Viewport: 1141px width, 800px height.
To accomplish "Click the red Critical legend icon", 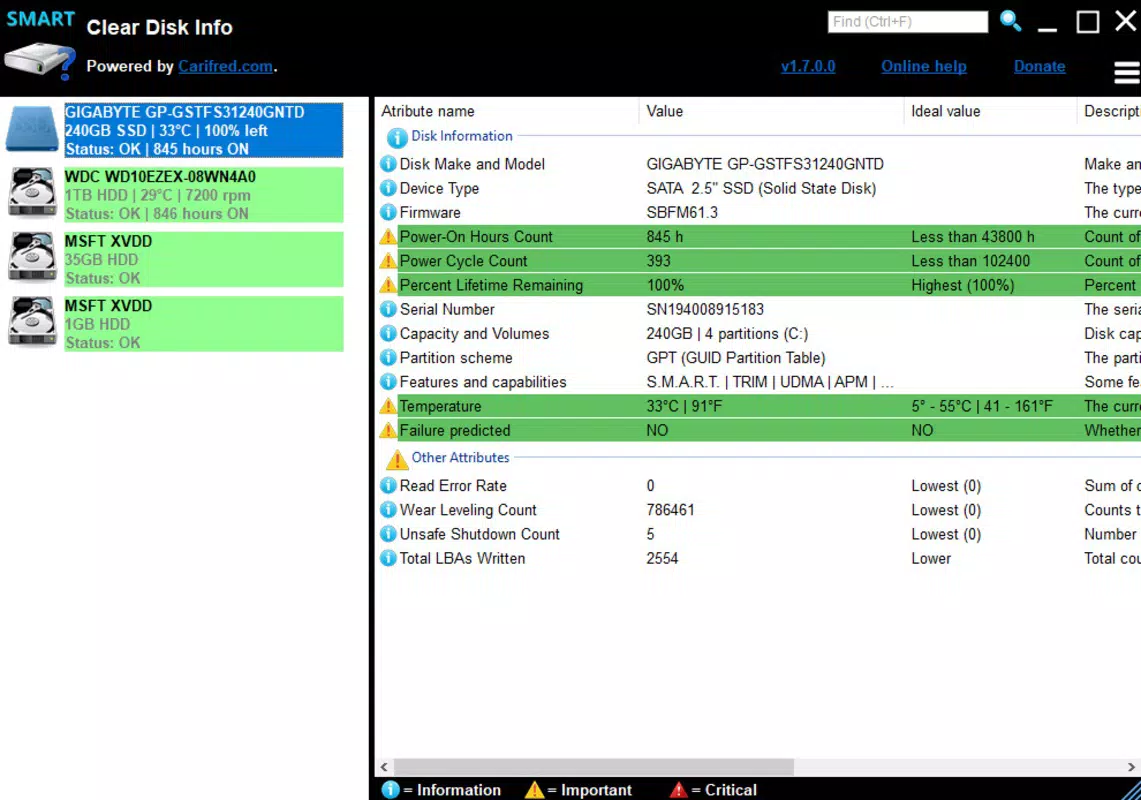I will (678, 789).
